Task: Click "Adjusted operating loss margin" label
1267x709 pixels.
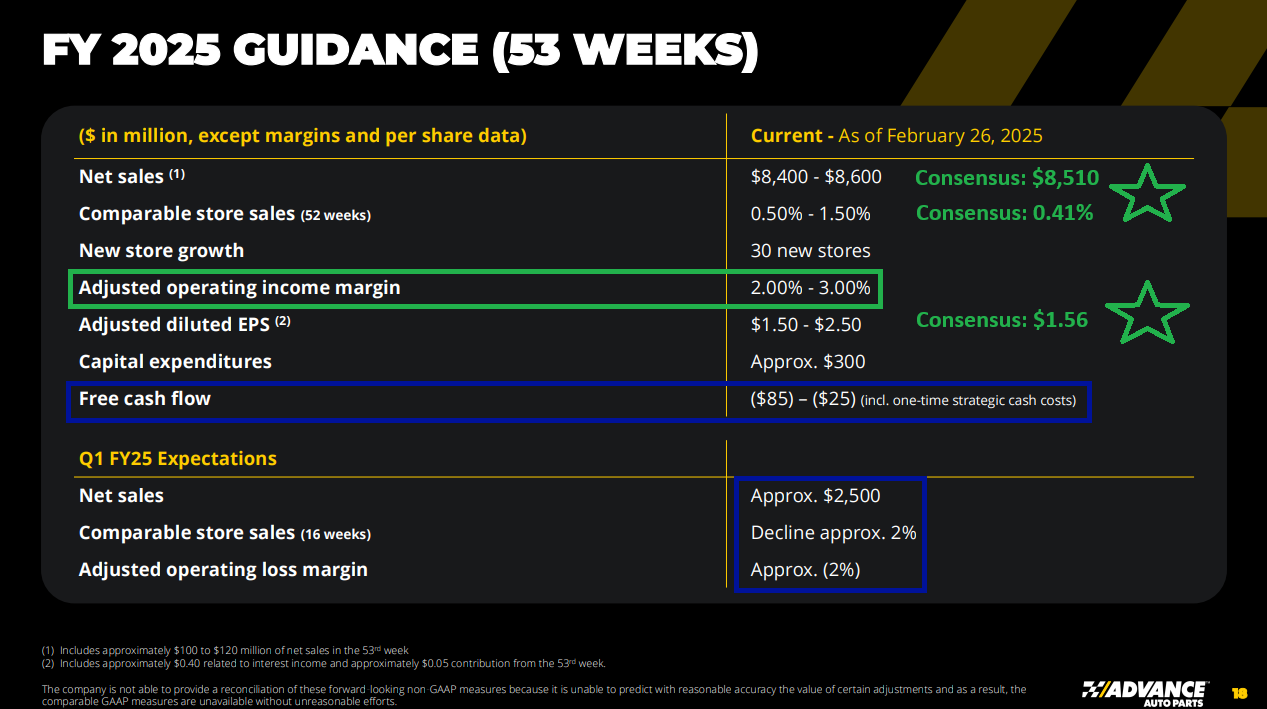Action: (x=223, y=569)
